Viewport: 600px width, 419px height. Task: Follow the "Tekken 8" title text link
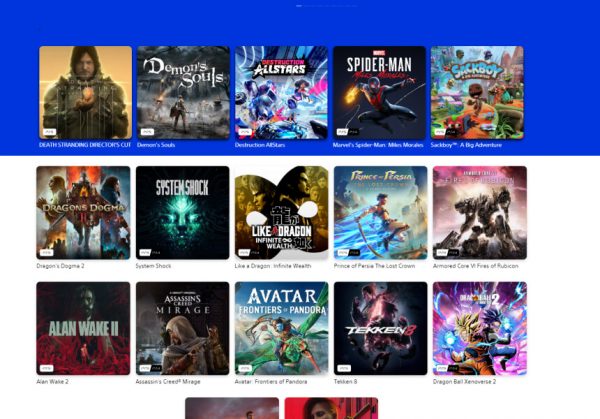coord(346,381)
